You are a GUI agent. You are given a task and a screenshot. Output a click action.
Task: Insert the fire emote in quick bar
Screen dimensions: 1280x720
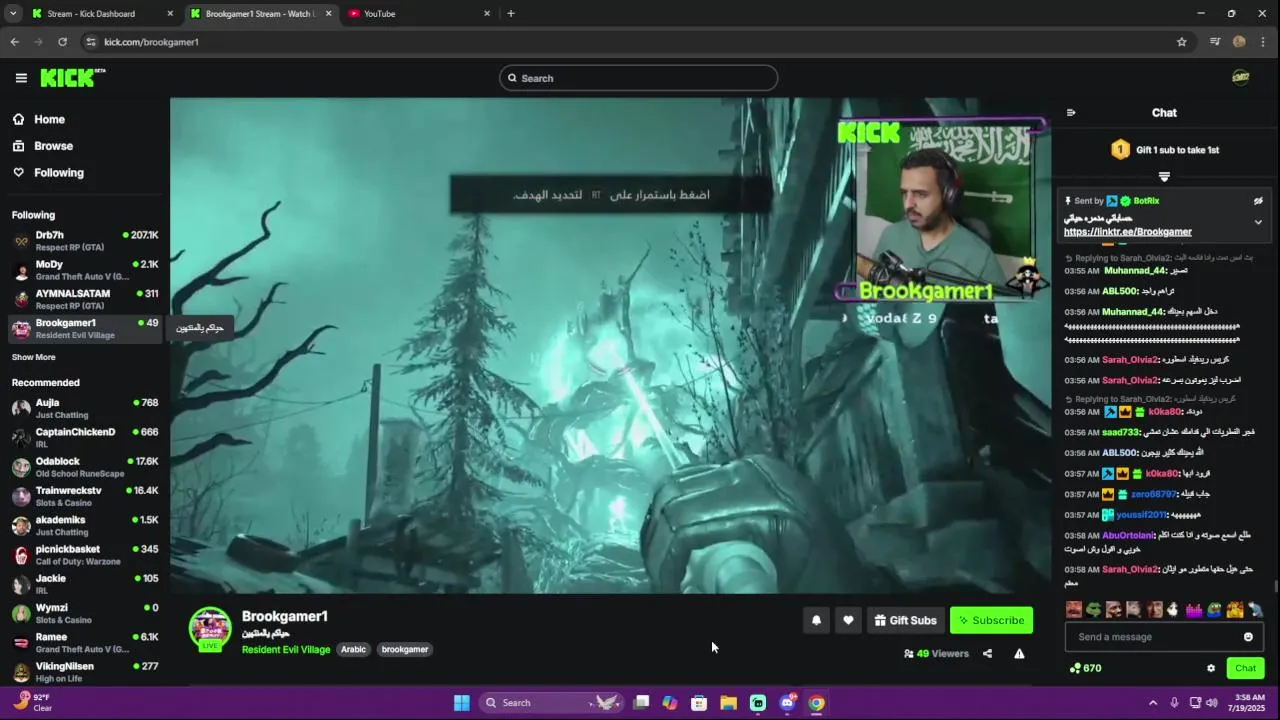(1235, 609)
